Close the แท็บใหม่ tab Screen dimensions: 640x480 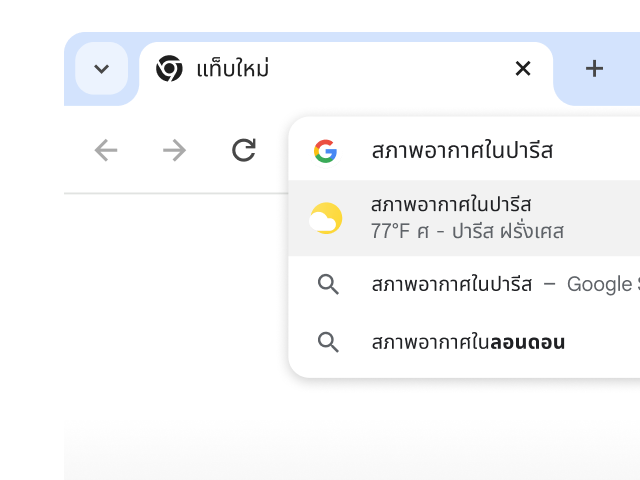point(522,69)
